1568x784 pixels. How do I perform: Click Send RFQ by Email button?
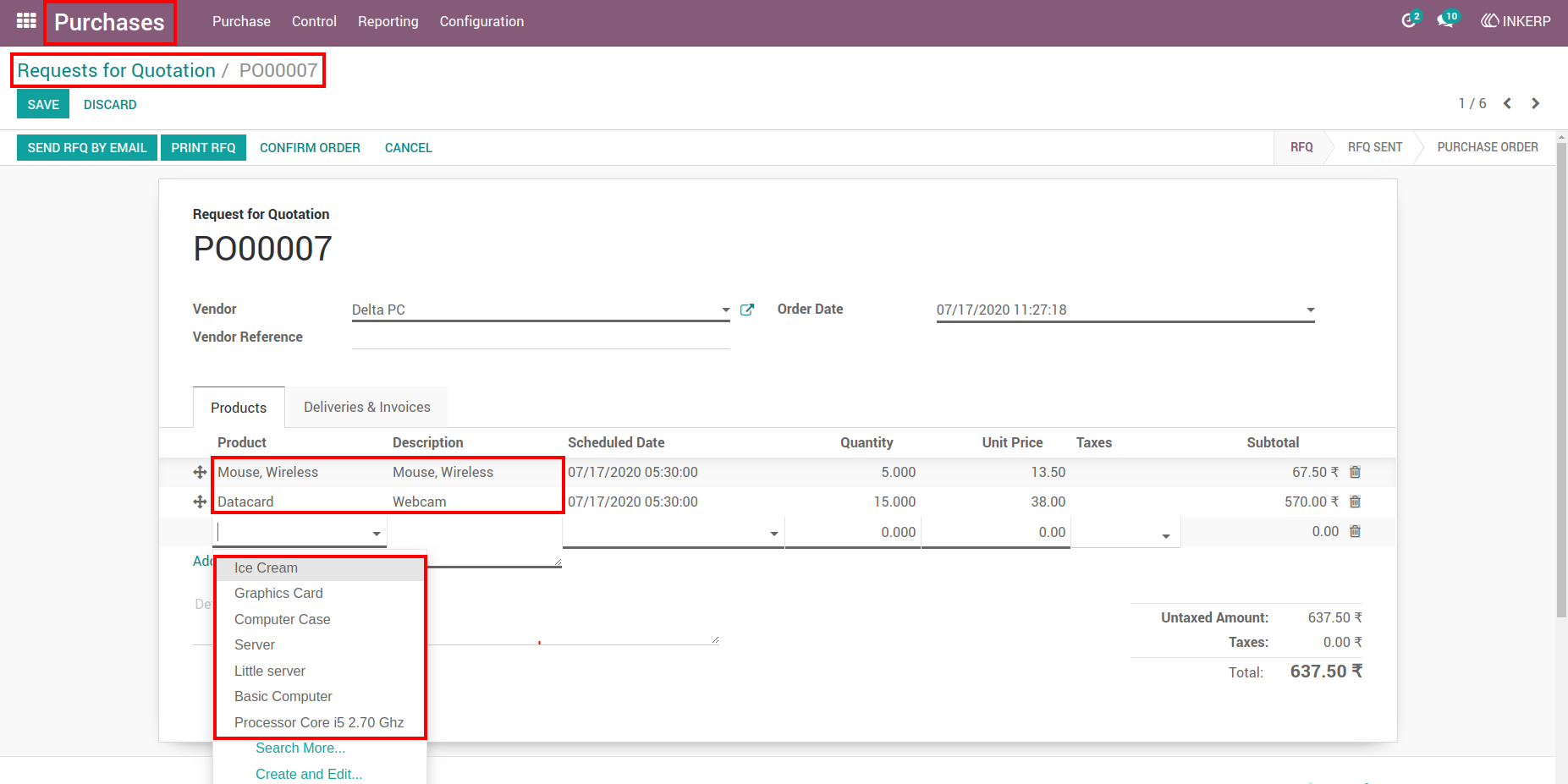(87, 147)
